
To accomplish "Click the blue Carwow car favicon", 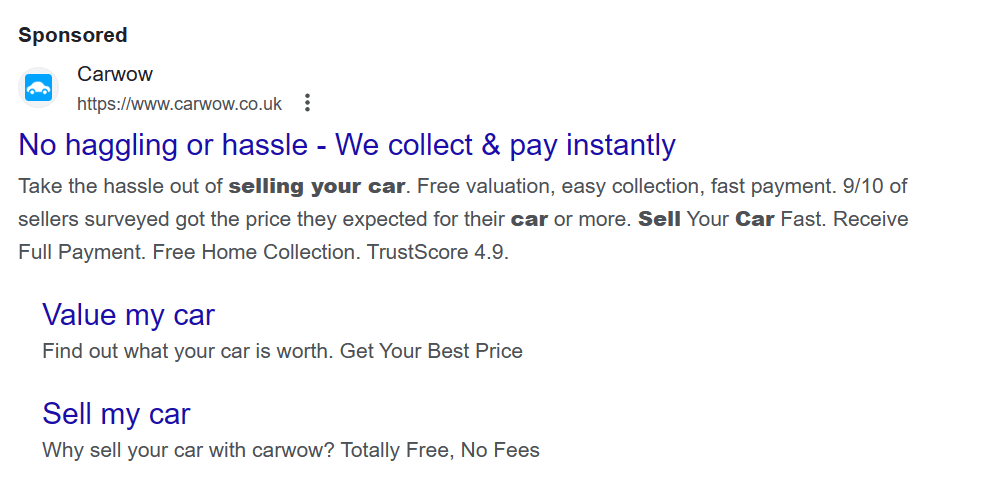I will tap(38, 88).
